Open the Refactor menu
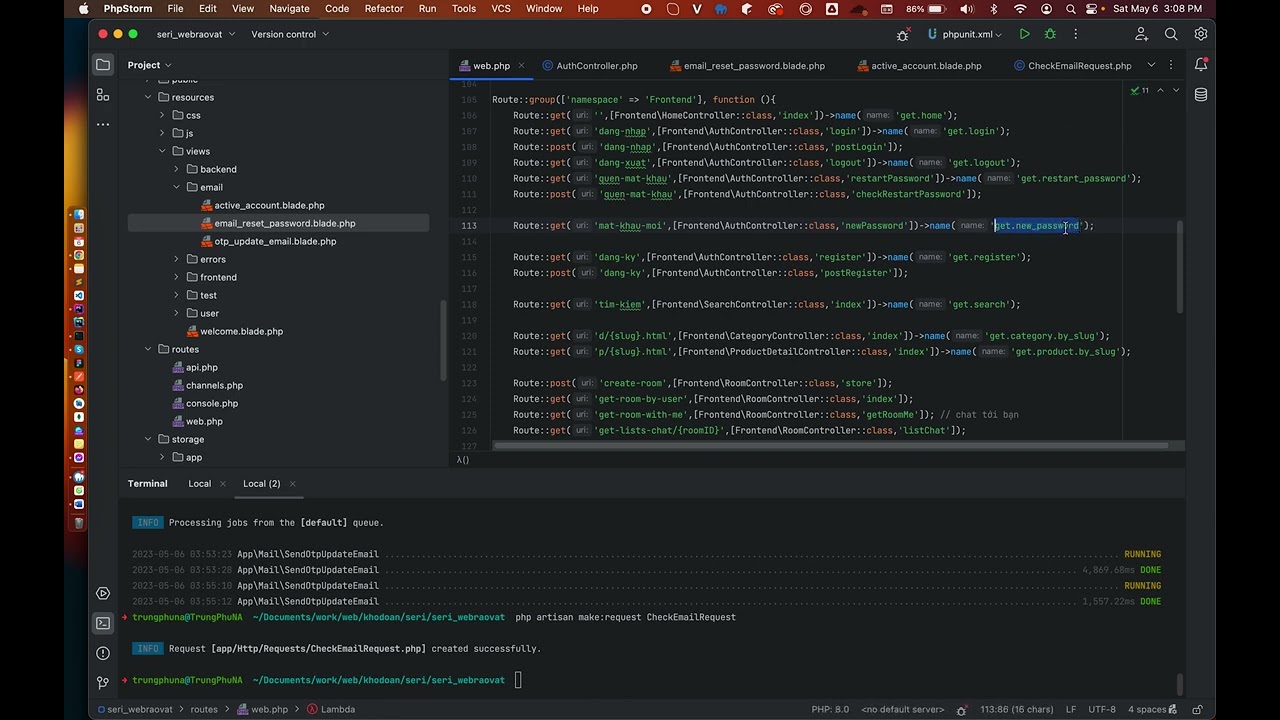Viewport: 1280px width, 720px height. pos(384,9)
